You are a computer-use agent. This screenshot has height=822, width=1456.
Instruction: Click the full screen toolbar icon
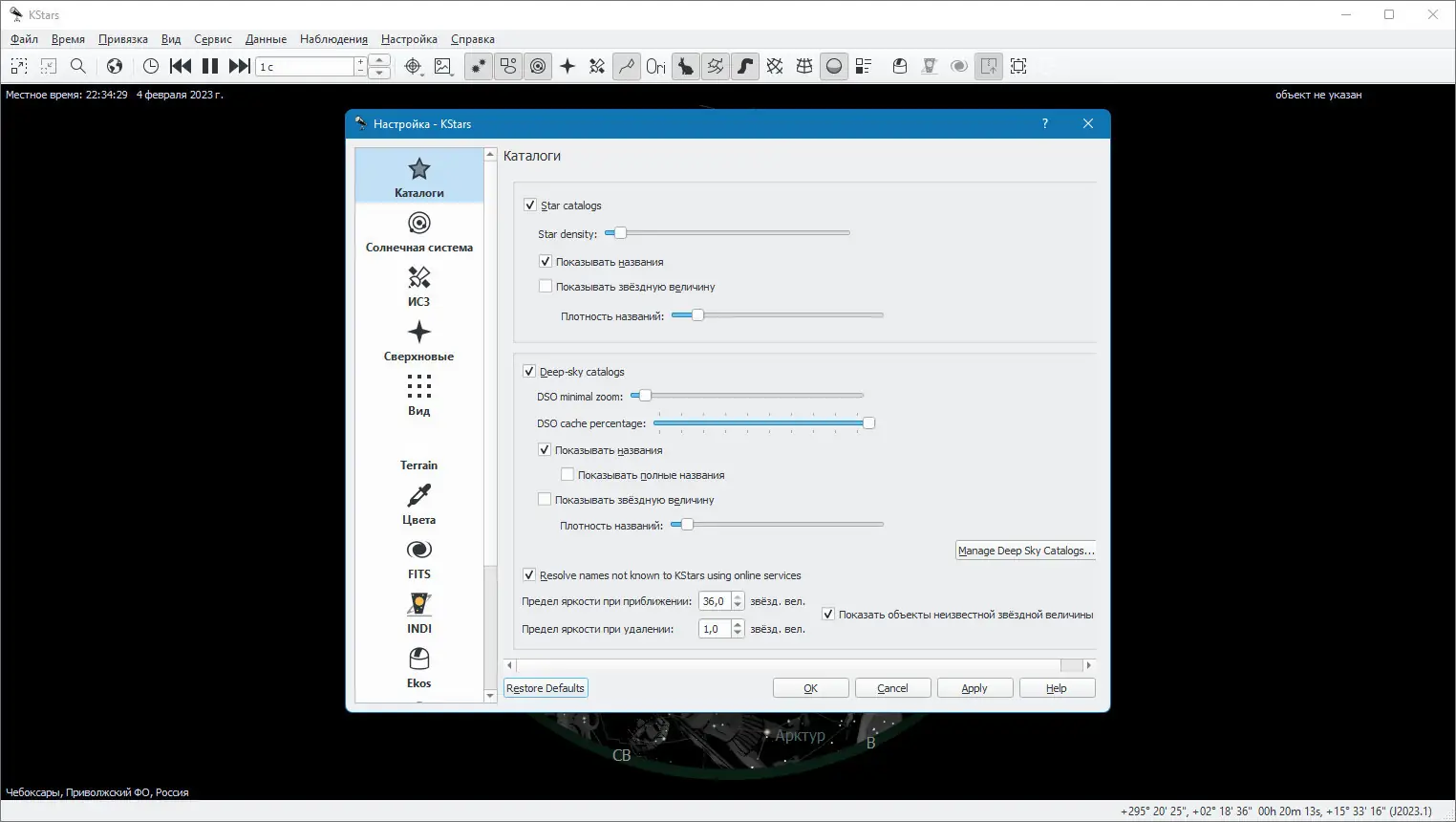tap(1018, 66)
